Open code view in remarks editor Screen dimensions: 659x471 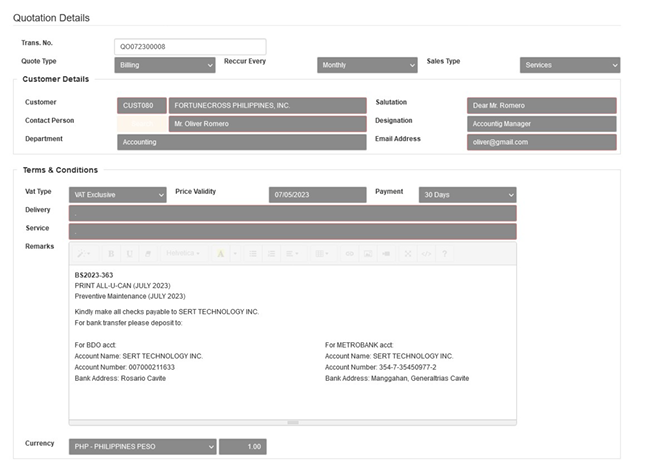tap(426, 254)
